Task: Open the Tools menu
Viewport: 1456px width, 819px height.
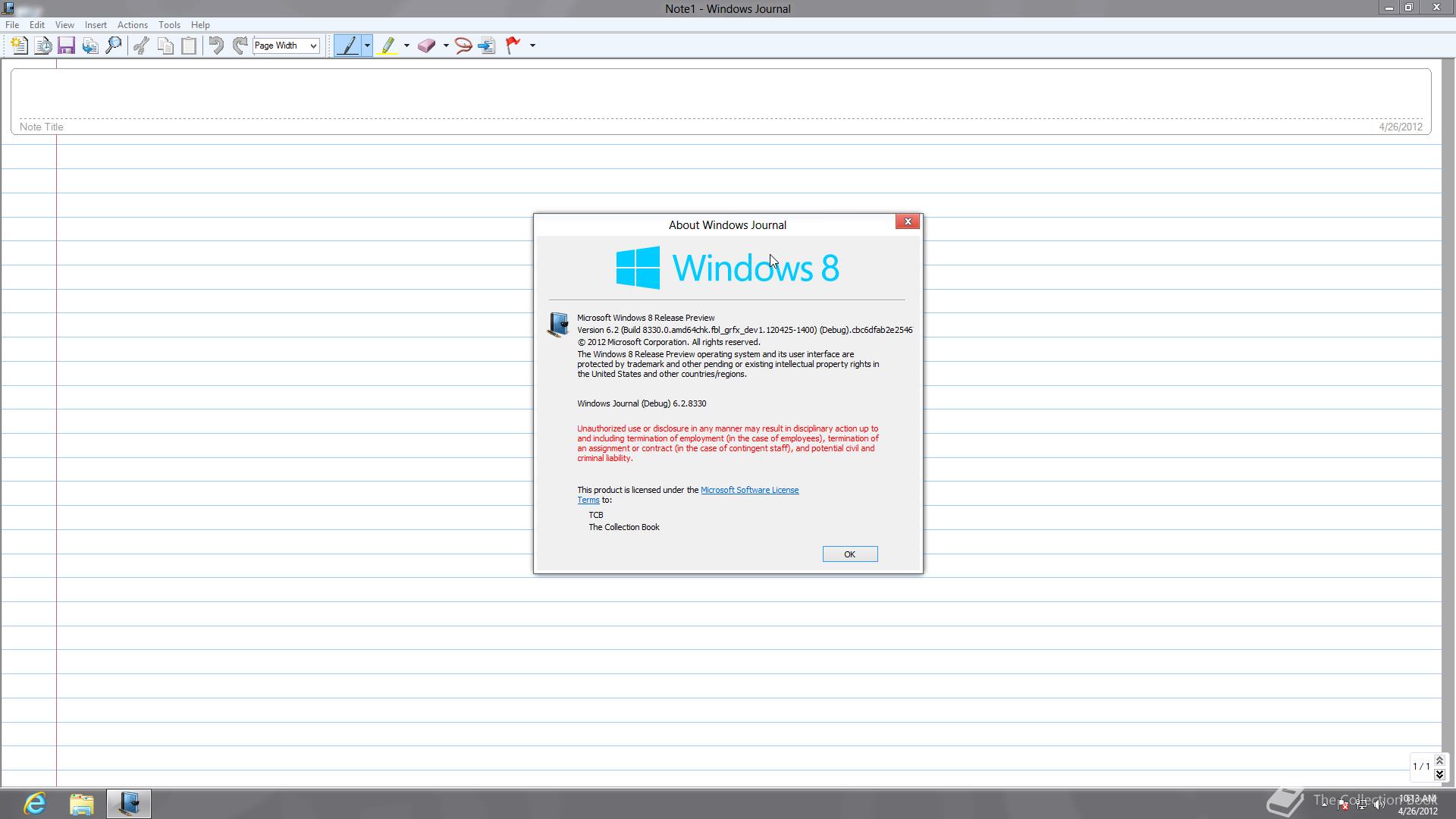Action: (169, 25)
